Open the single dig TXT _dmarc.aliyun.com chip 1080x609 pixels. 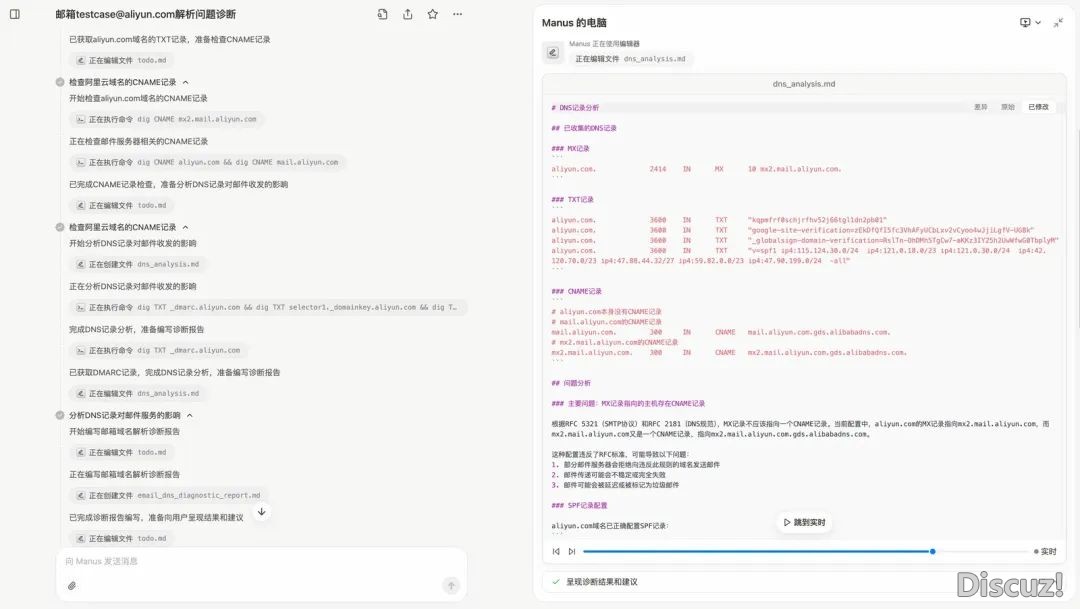[x=159, y=350]
